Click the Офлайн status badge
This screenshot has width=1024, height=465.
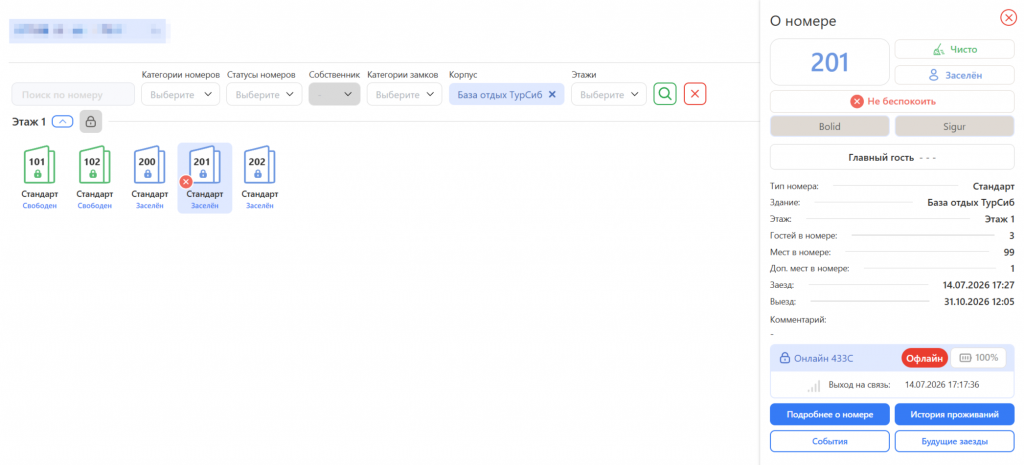pyautogui.click(x=925, y=357)
